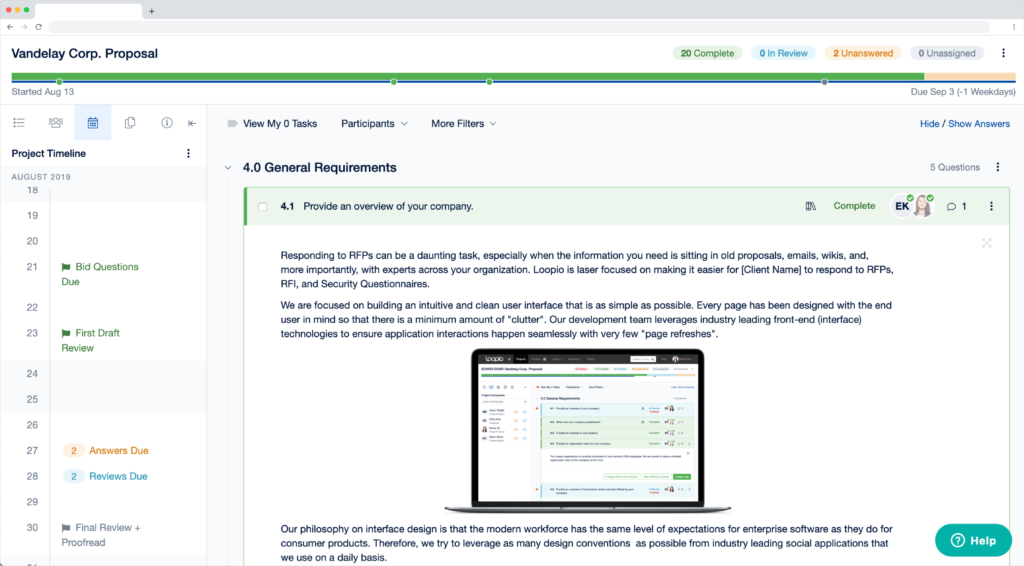Open the project info icon
The image size is (1024, 566).
pos(167,123)
